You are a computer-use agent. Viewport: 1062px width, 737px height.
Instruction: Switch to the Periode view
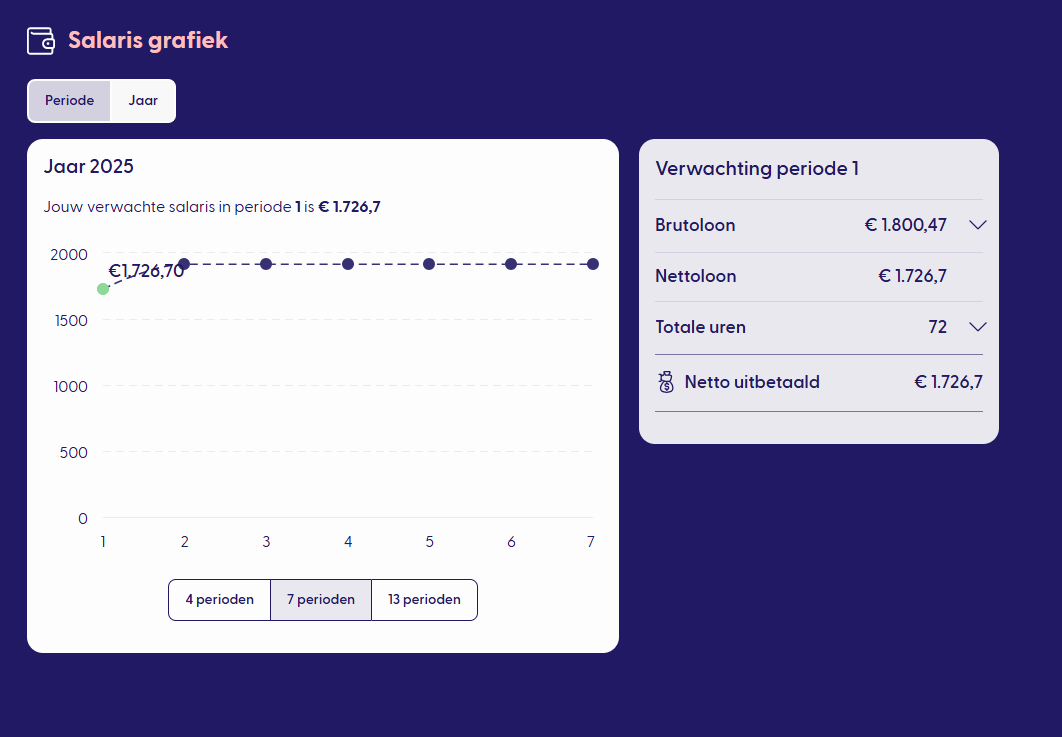(69, 101)
